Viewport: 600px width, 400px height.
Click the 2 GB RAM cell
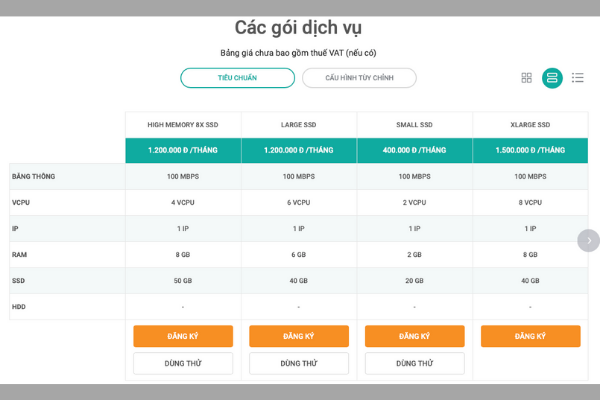coord(414,255)
